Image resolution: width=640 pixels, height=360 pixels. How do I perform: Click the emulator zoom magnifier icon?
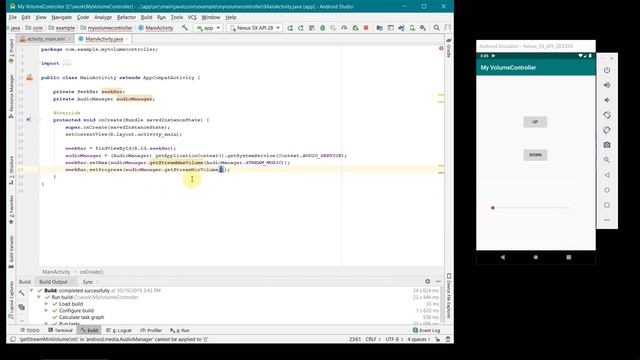pyautogui.click(x=607, y=160)
